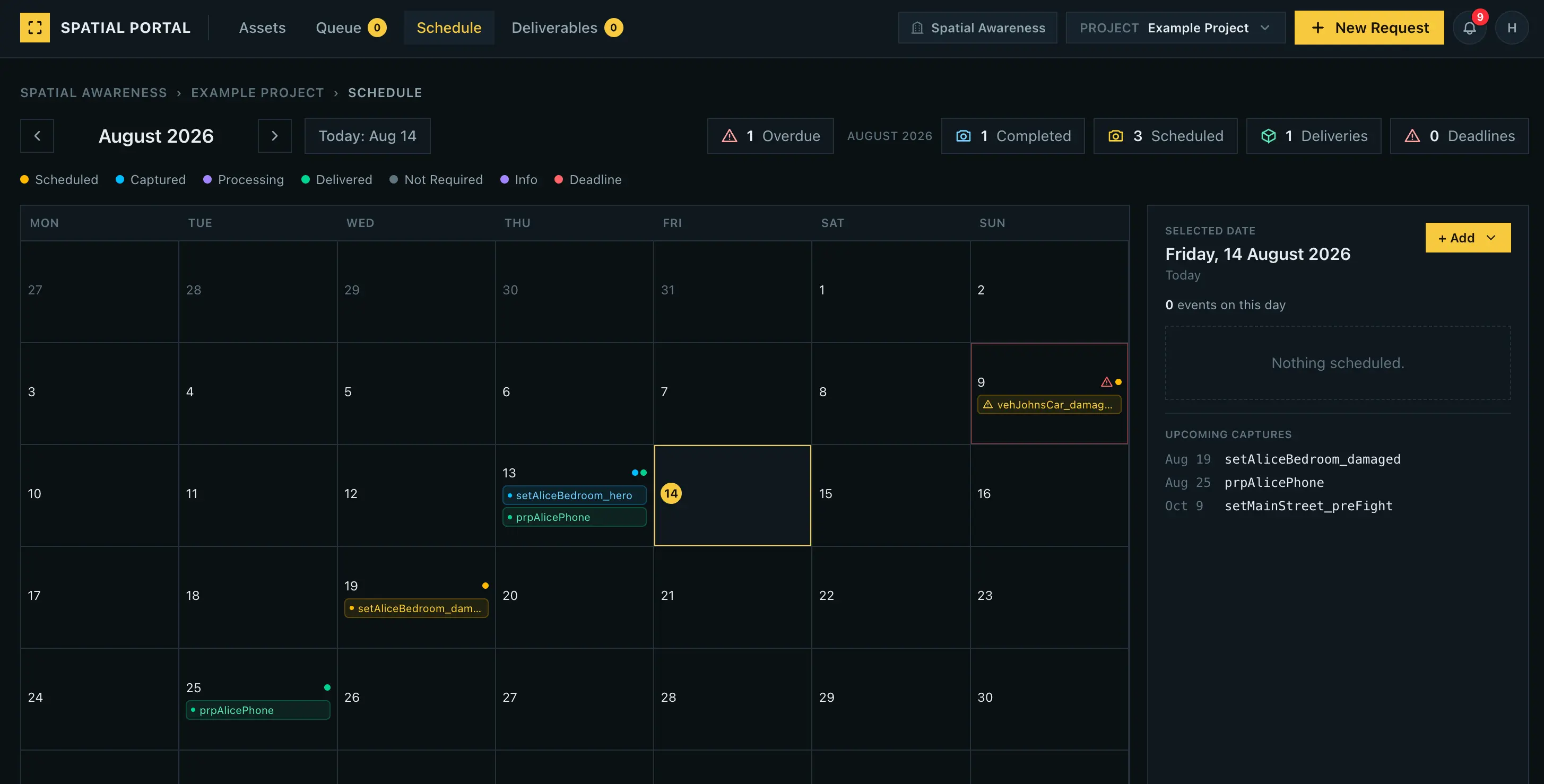The width and height of the screenshot is (1544, 784).
Task: Open the setAliceBedroom_dam event on August 19
Action: pos(416,608)
